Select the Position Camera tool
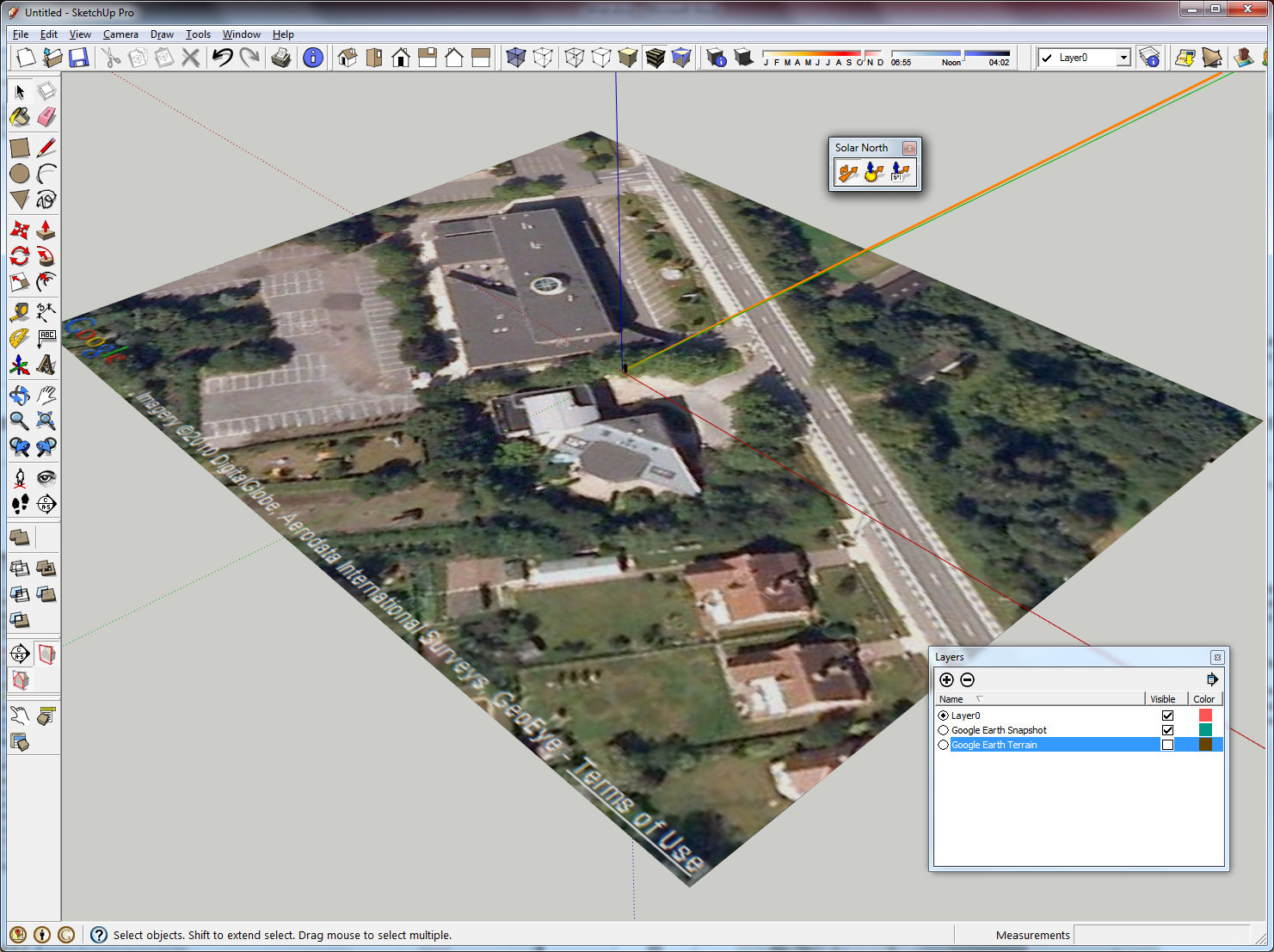 20,478
